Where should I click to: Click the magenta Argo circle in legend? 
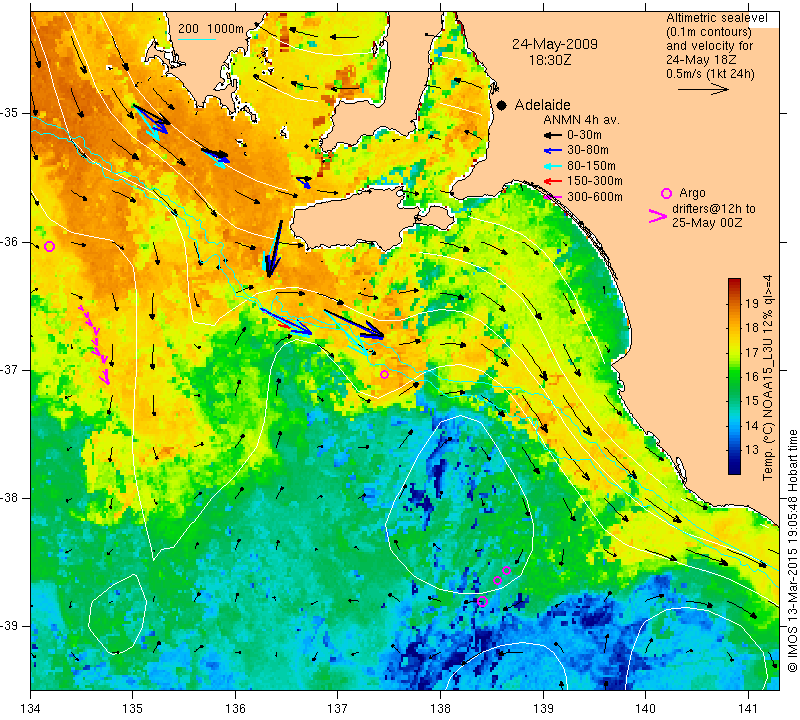coord(666,193)
